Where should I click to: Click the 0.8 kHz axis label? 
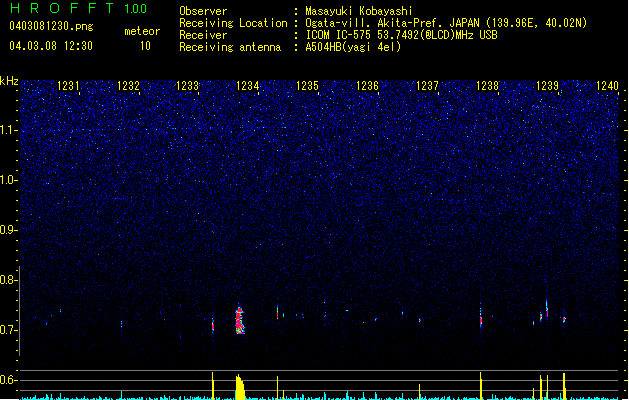tap(9, 280)
